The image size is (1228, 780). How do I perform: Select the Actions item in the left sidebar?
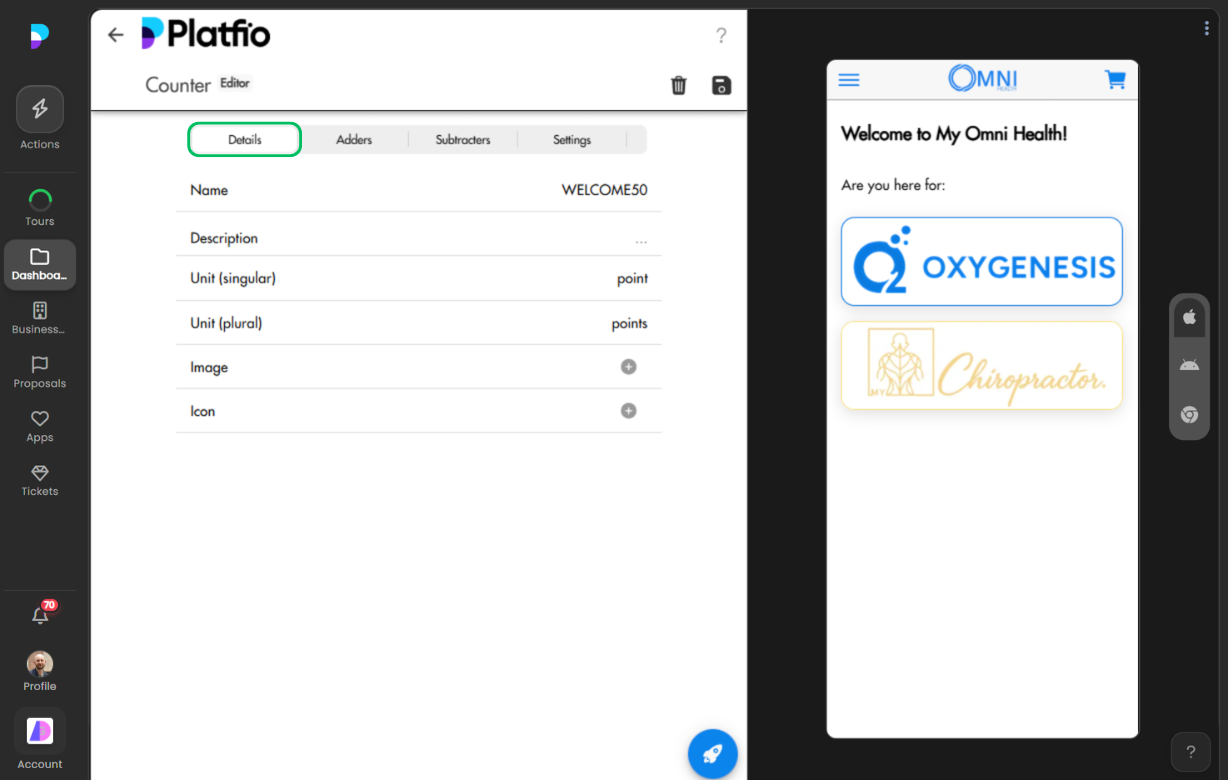(39, 117)
